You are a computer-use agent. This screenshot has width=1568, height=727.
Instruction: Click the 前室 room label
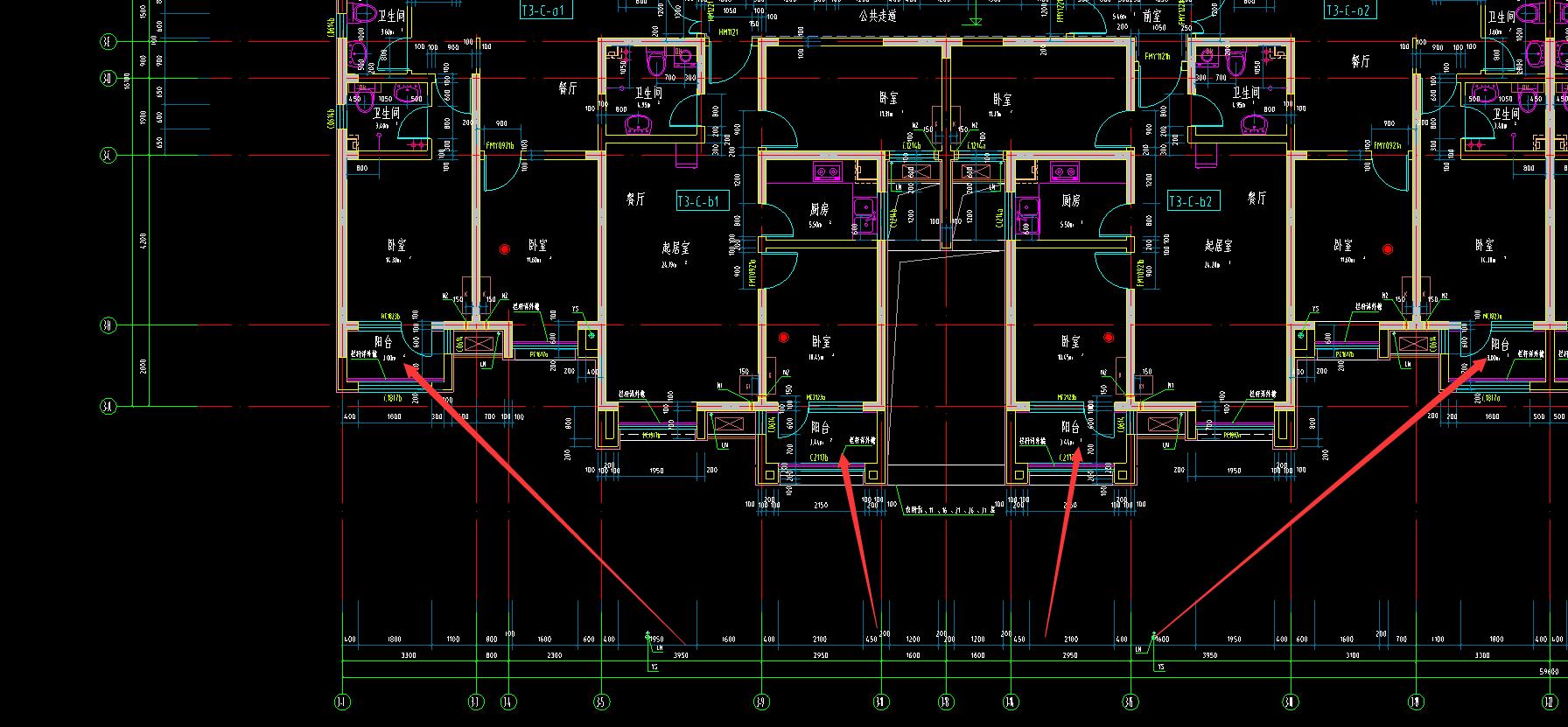1153,16
